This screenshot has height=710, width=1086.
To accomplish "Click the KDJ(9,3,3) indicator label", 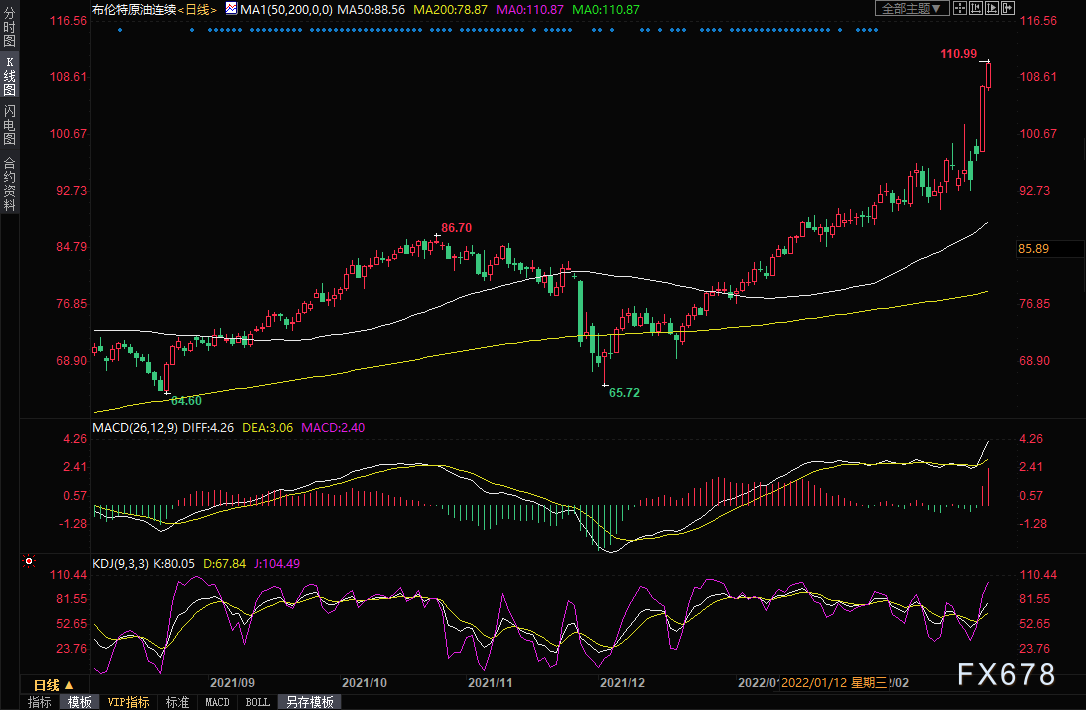I will (121, 564).
